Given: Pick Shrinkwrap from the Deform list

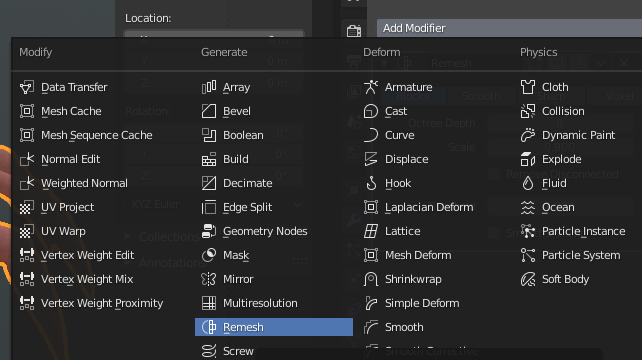Looking at the screenshot, I should [436, 279].
